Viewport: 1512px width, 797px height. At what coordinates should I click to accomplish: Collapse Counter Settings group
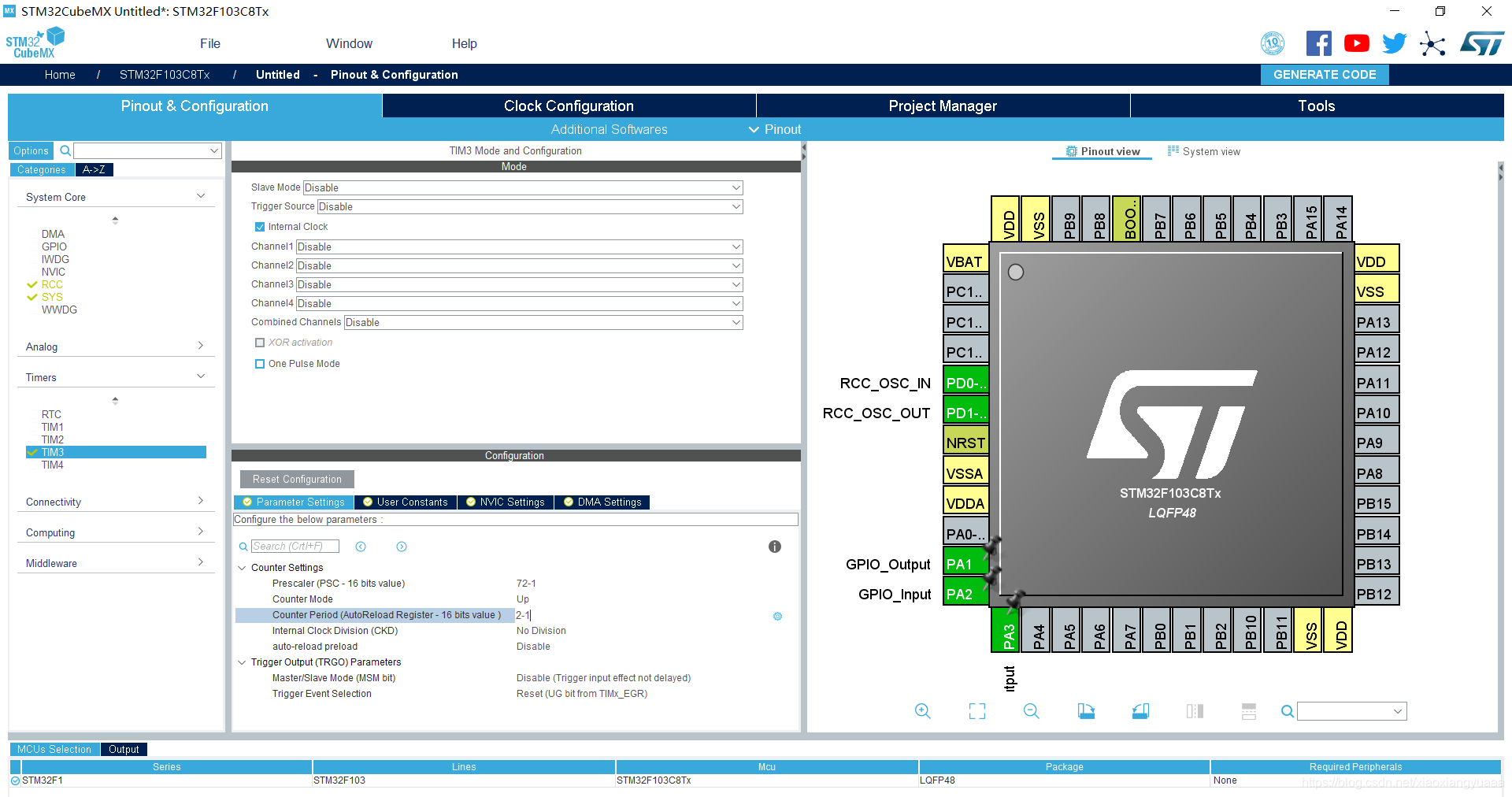[243, 568]
